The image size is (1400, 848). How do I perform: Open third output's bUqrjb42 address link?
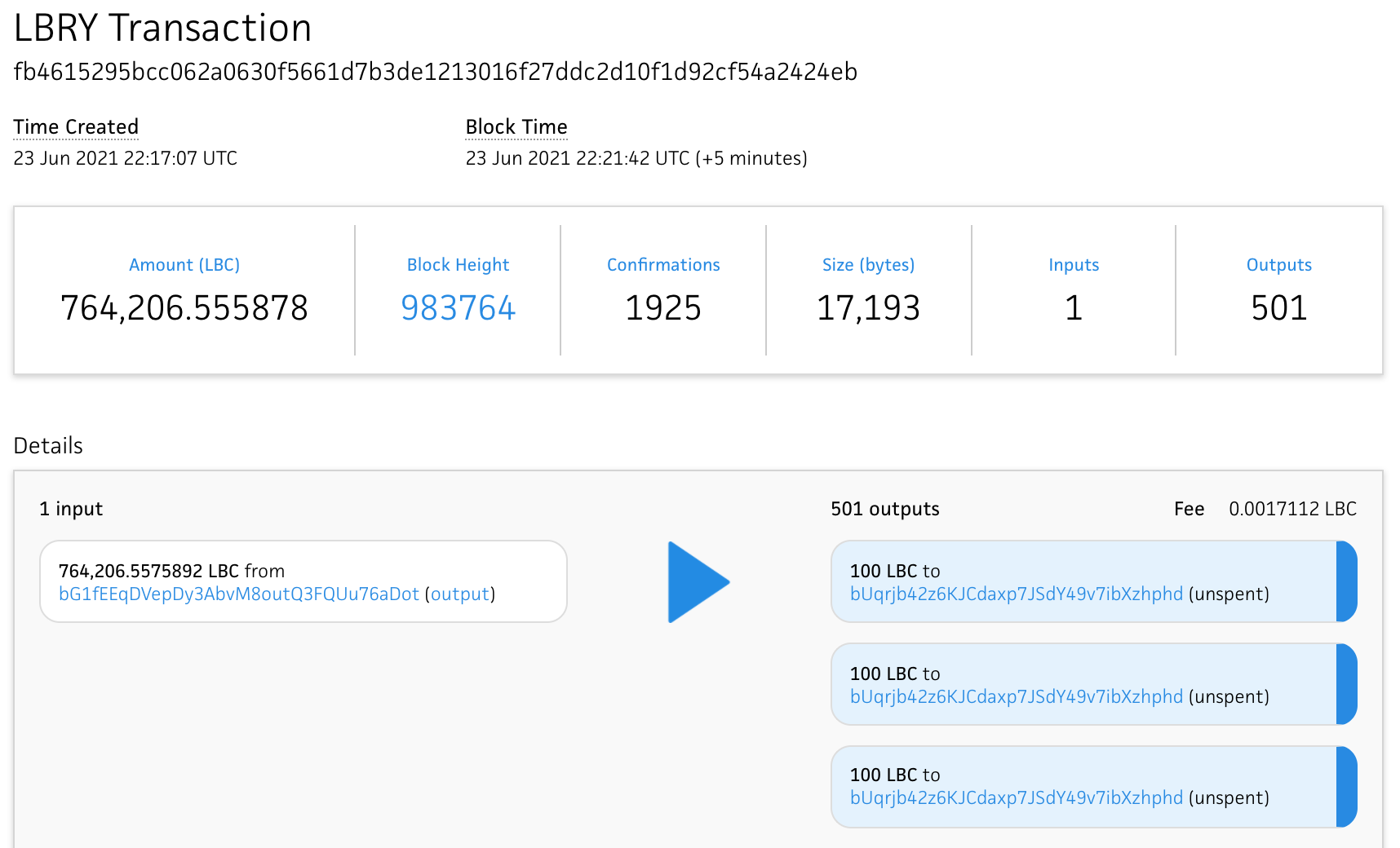(1017, 797)
